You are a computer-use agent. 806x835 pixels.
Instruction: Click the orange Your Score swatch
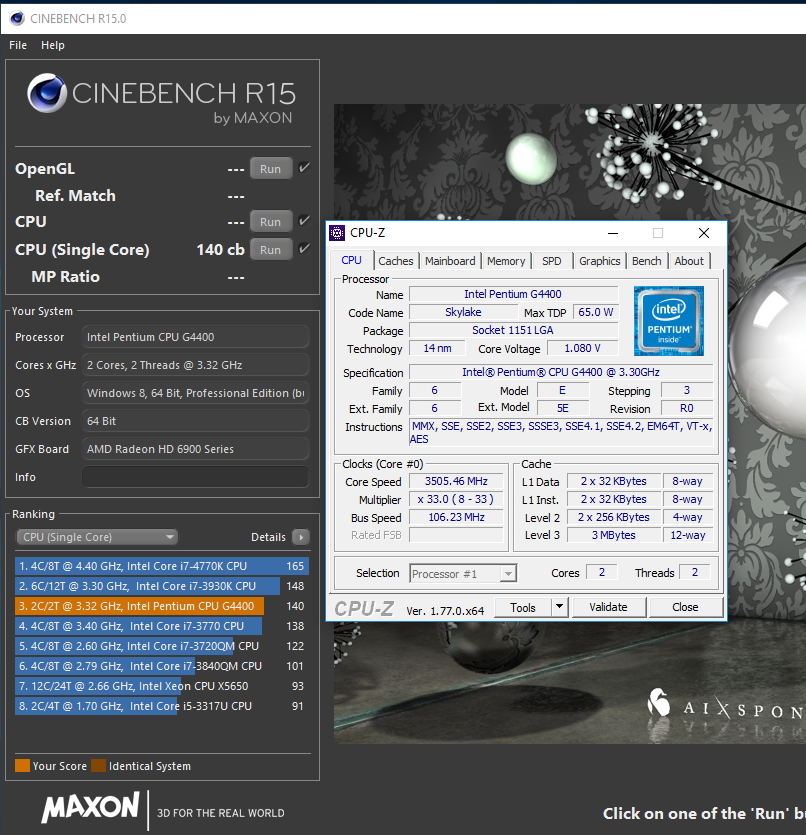coord(22,766)
